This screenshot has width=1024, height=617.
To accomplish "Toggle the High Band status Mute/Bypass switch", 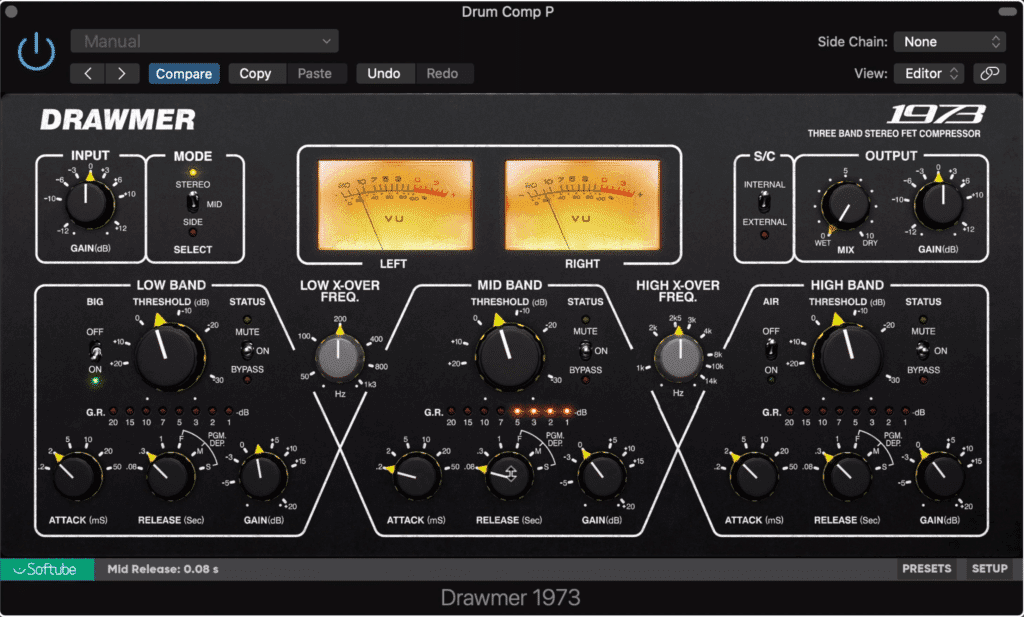I will click(x=923, y=351).
